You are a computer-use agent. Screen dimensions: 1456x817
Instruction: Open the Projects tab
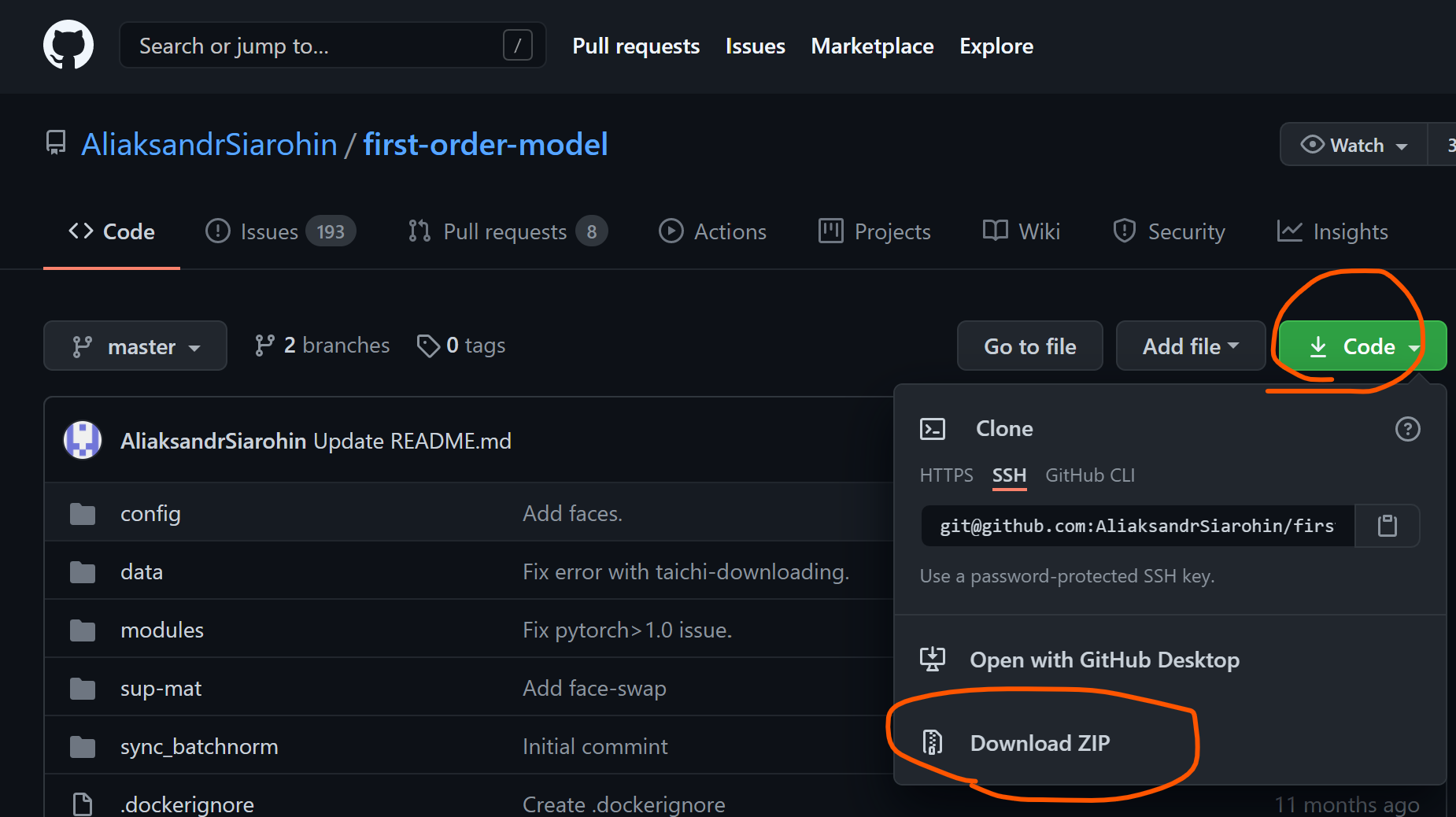point(874,231)
